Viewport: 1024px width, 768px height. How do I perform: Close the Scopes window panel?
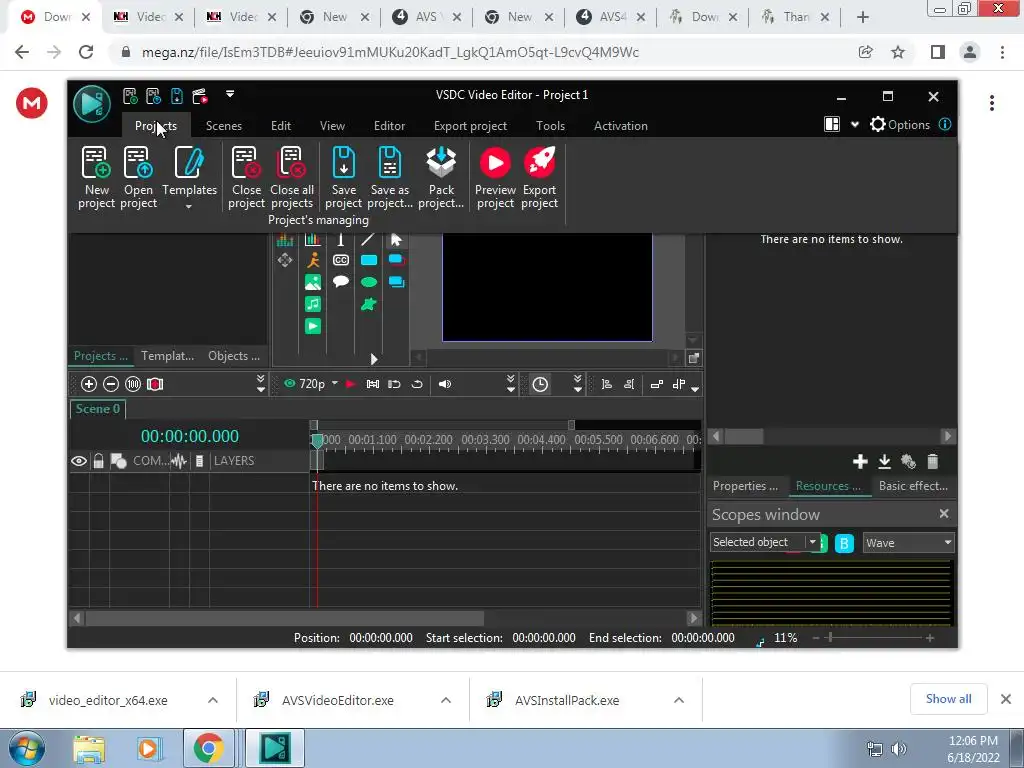pyautogui.click(x=944, y=513)
